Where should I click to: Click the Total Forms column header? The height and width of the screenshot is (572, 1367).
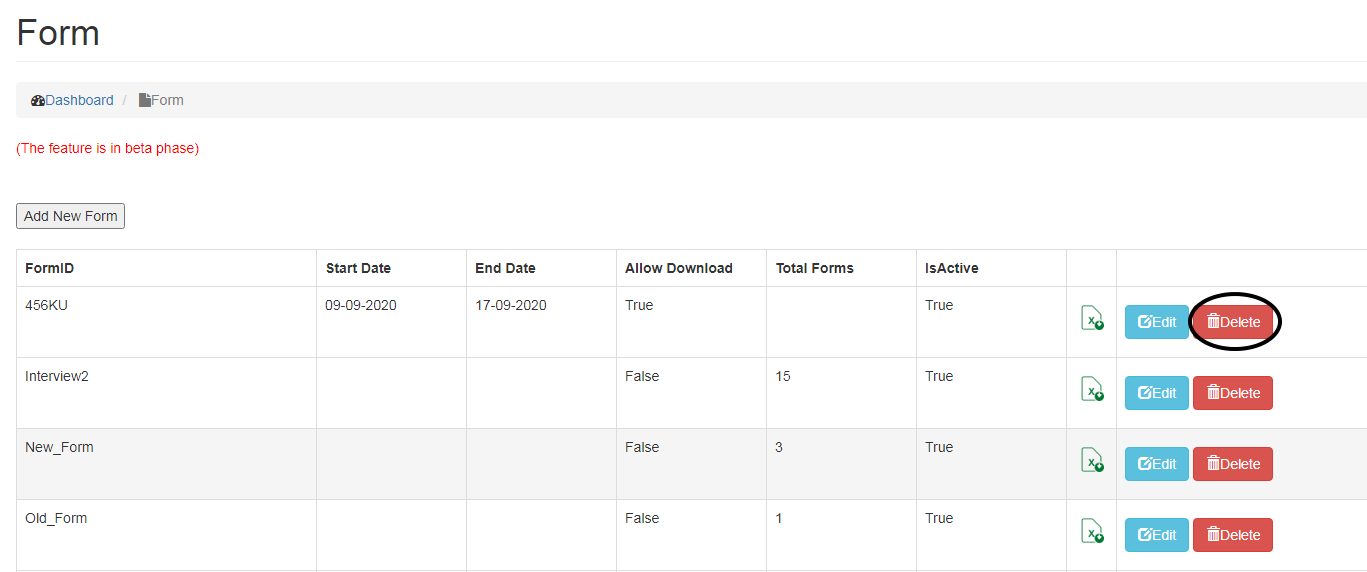pyautogui.click(x=814, y=268)
